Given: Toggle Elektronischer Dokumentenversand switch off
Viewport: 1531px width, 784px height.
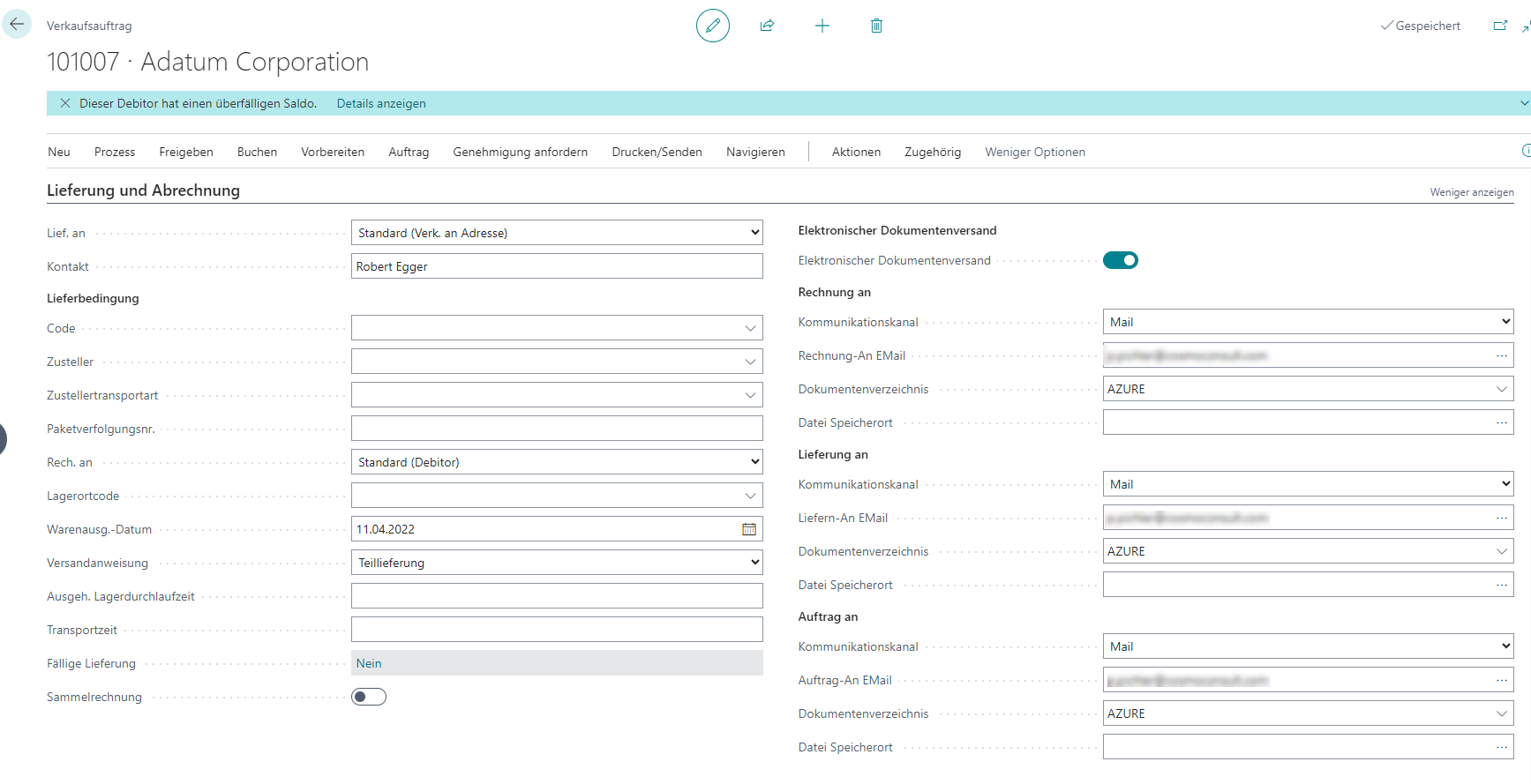Looking at the screenshot, I should tap(1120, 260).
